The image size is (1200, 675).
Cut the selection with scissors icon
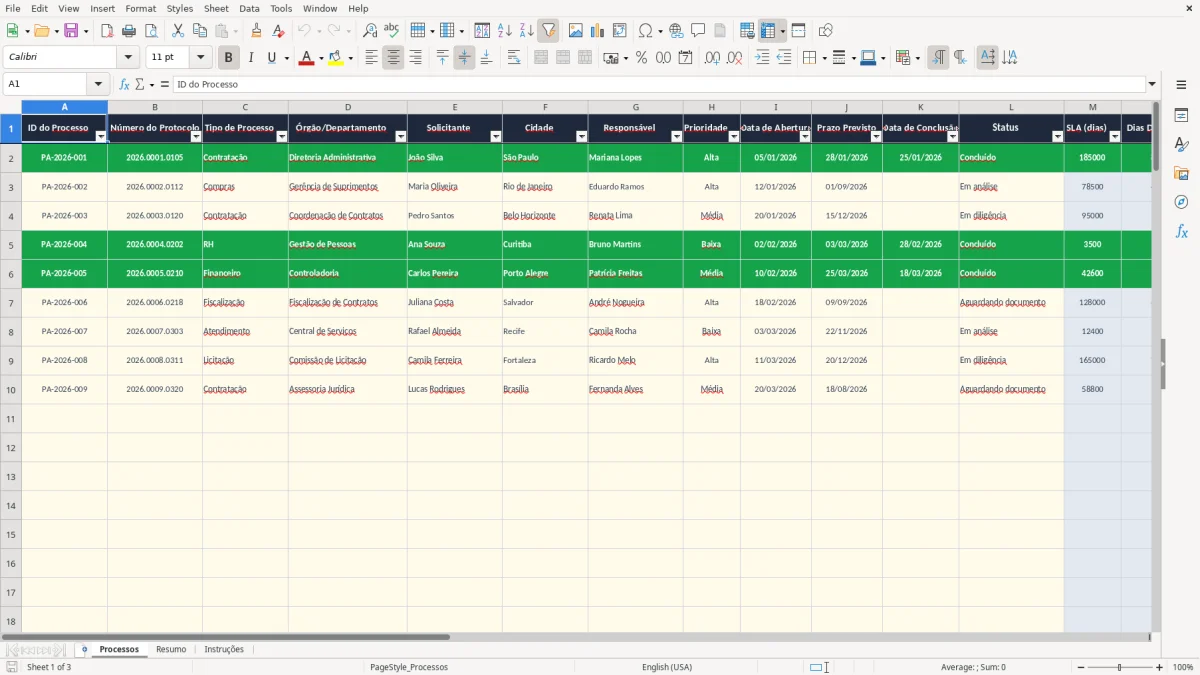click(177, 31)
